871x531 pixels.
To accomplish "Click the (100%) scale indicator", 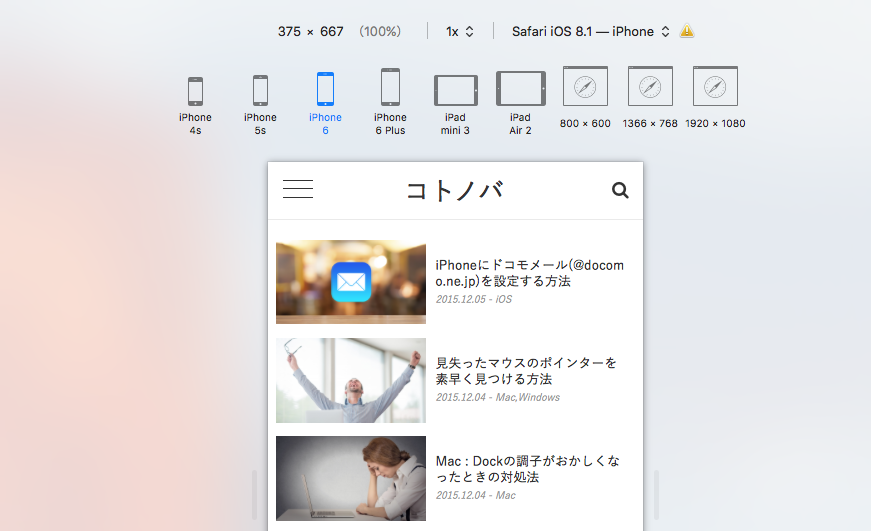I will pos(380,32).
